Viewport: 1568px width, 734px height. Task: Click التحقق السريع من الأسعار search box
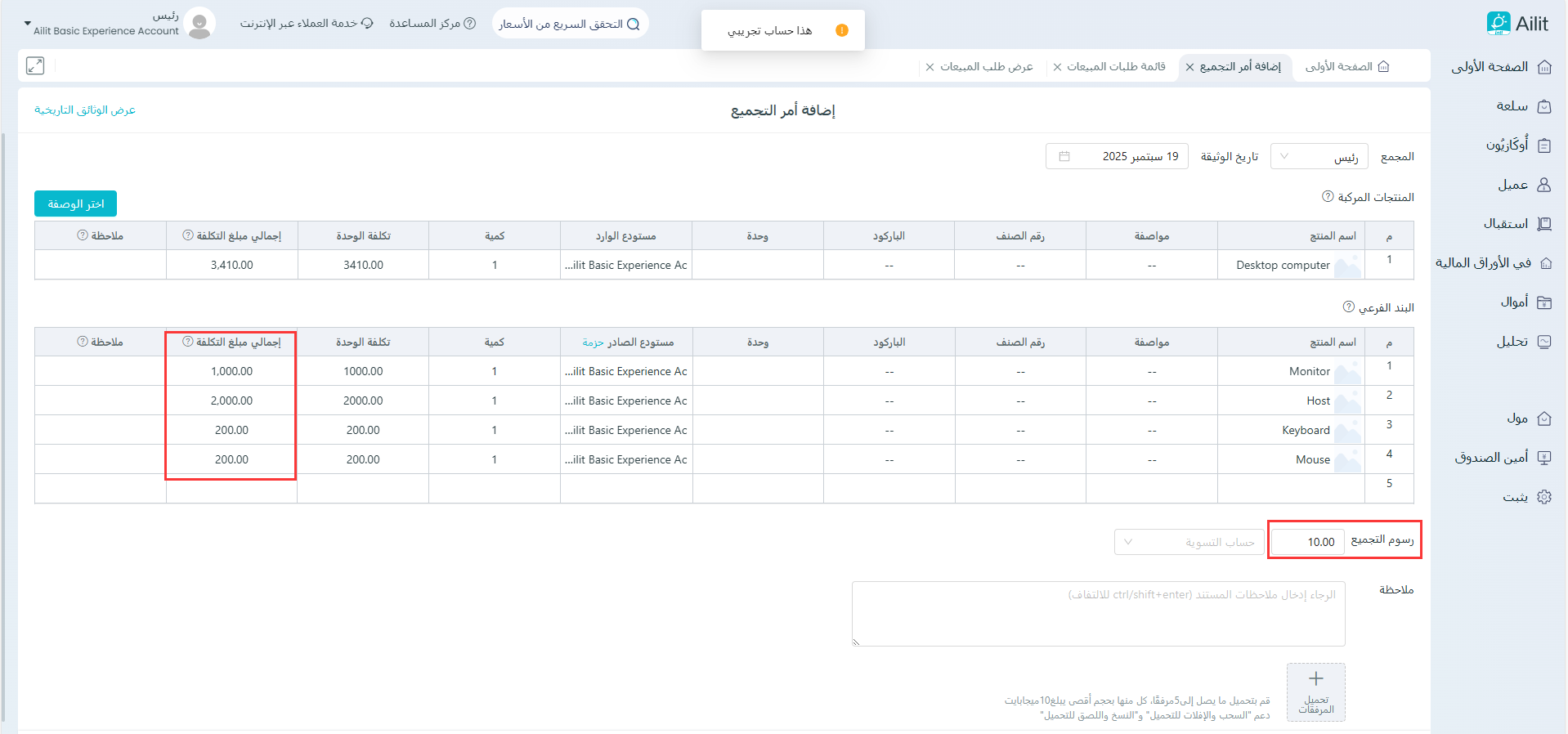tap(570, 24)
